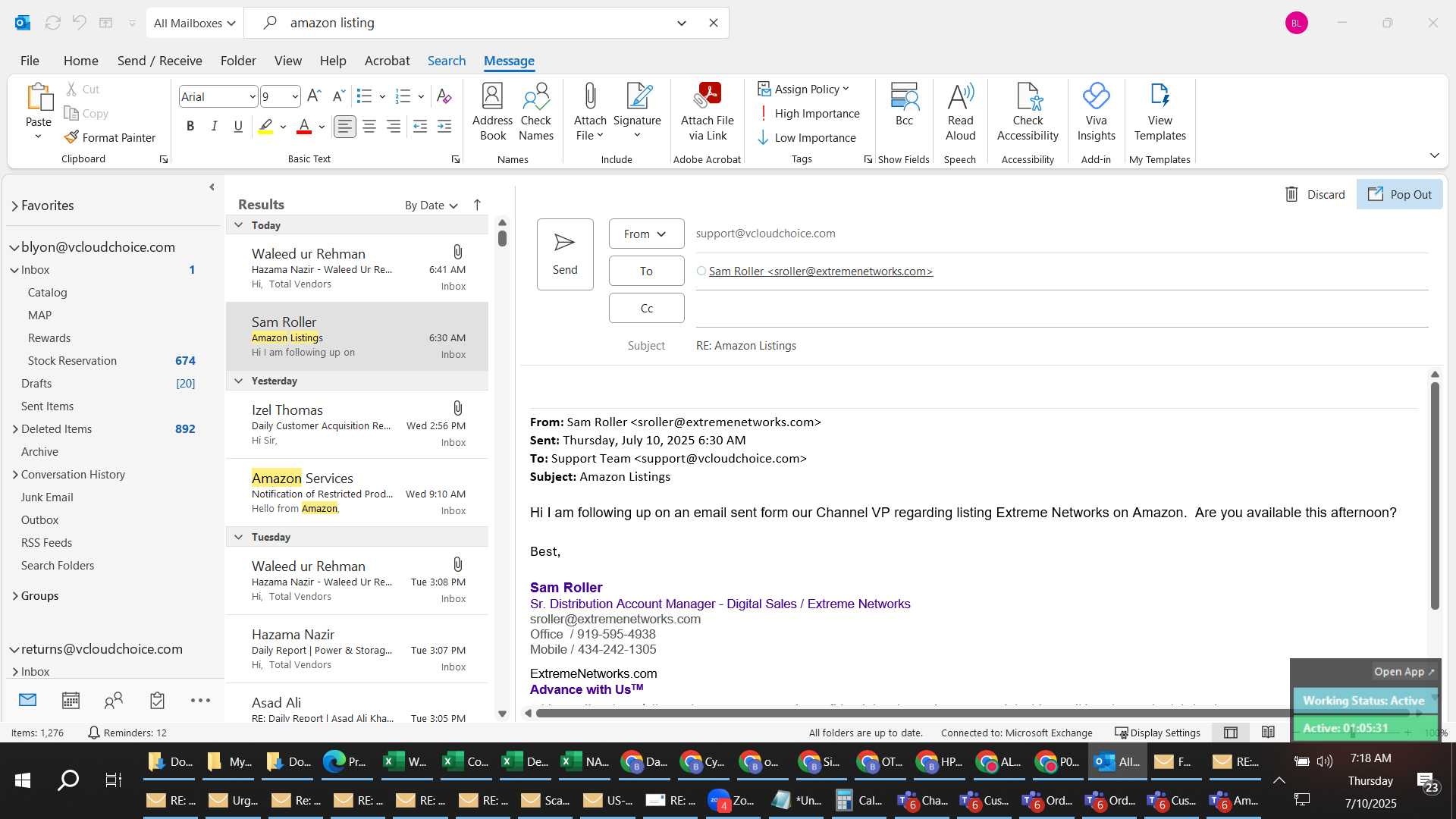Apply the text highlight color
The height and width of the screenshot is (819, 1456).
tap(265, 127)
